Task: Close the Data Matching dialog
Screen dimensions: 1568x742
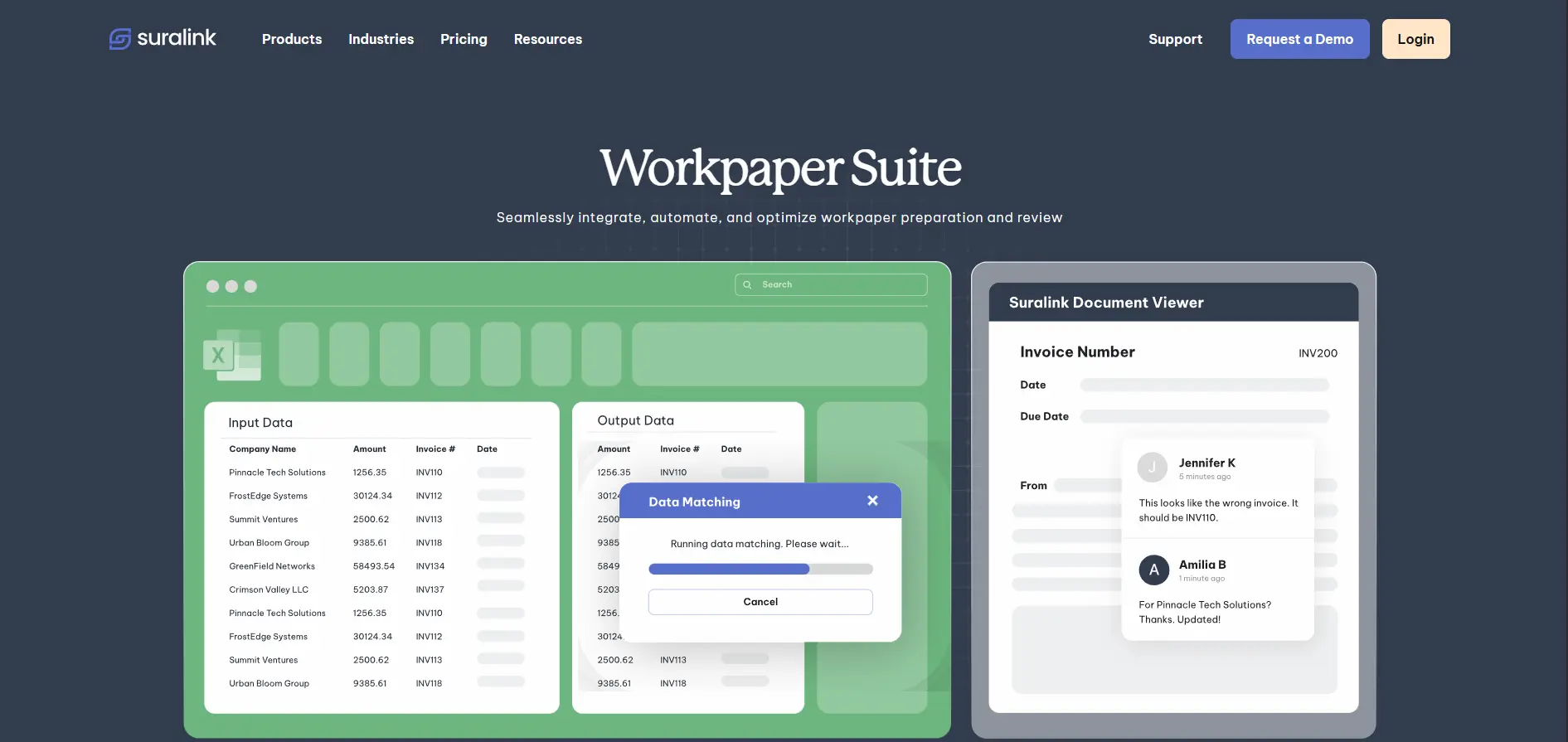Action: point(872,501)
